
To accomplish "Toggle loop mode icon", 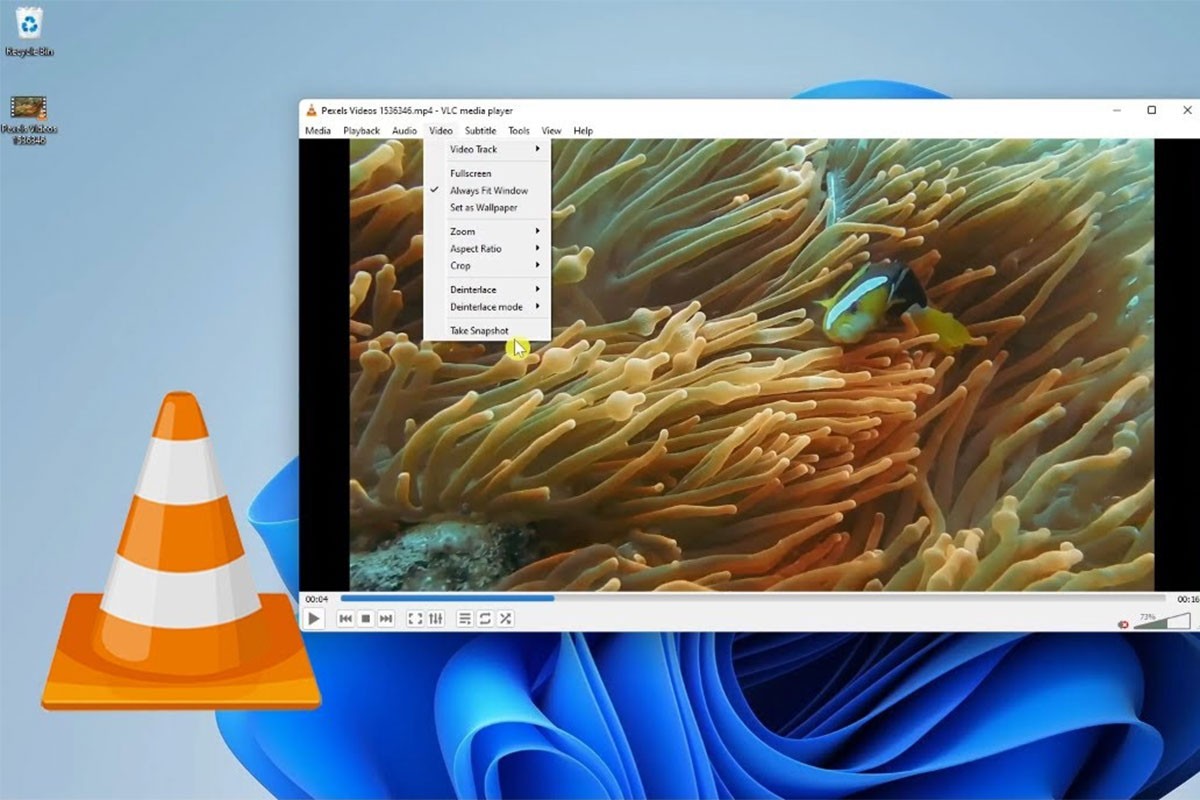I will (x=485, y=619).
